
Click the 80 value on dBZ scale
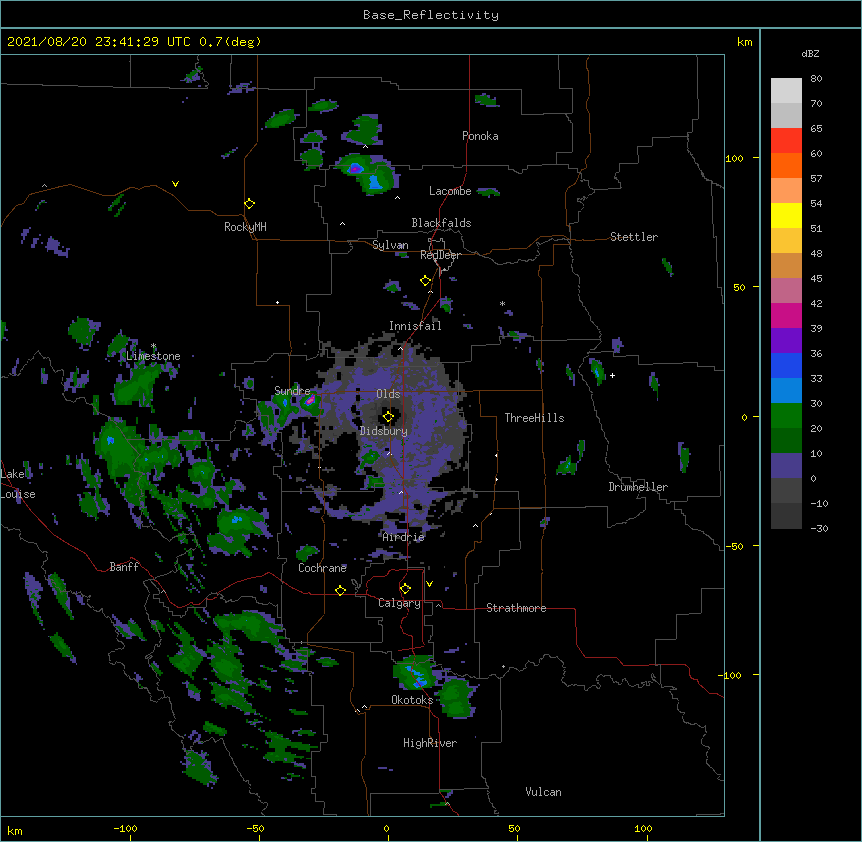click(816, 79)
